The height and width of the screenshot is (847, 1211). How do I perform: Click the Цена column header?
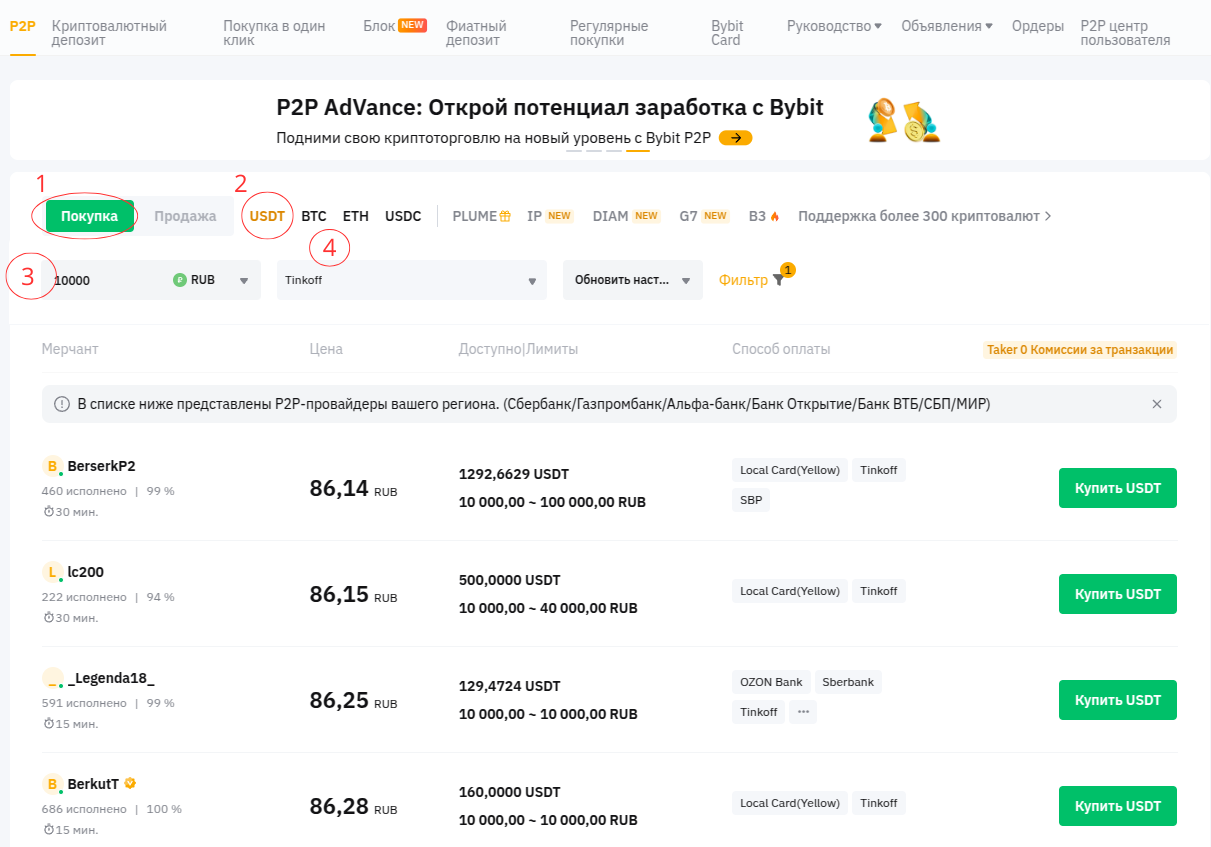(326, 349)
